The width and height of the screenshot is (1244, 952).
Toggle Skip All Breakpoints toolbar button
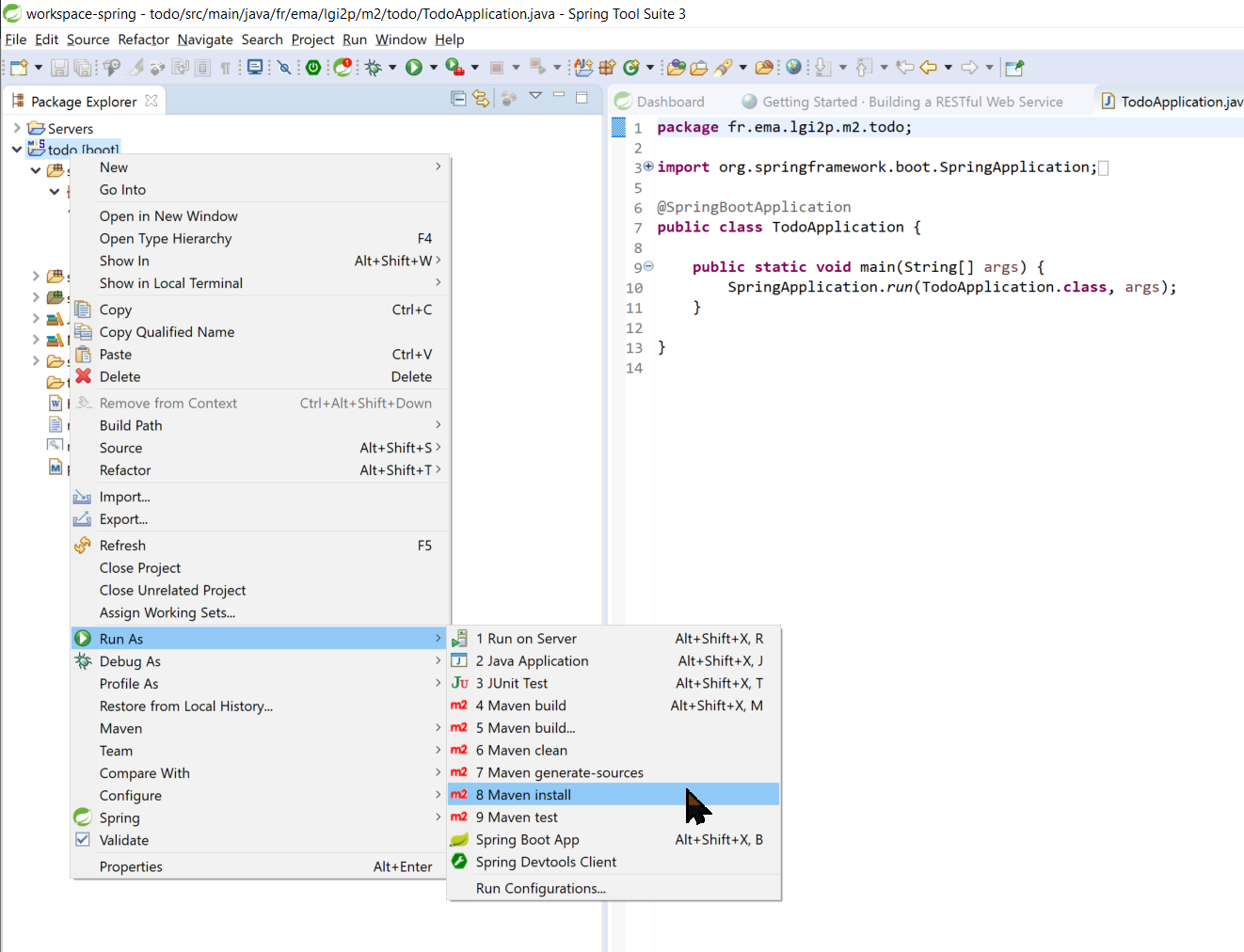(x=284, y=68)
